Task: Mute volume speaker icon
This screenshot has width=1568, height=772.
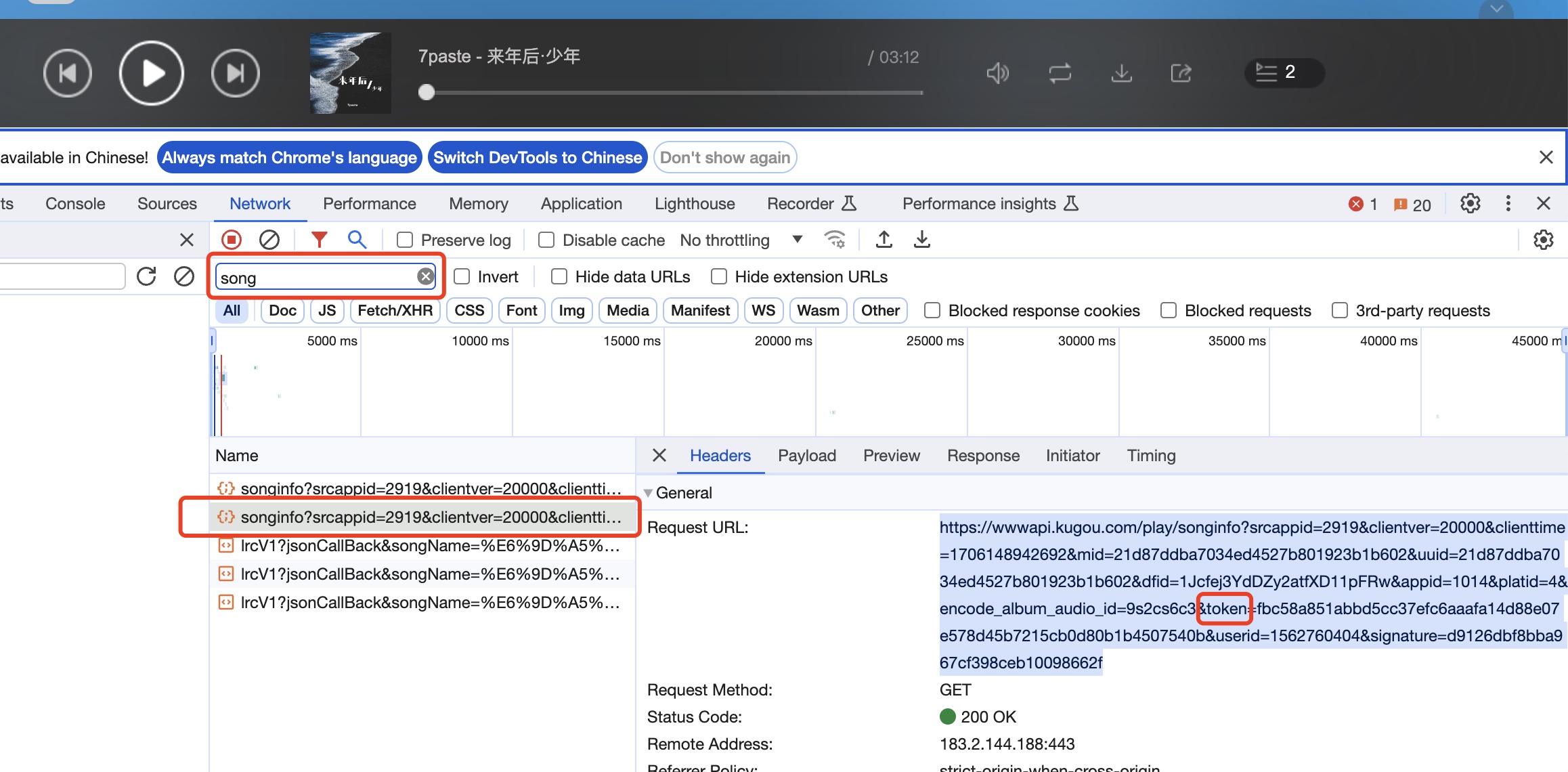Action: tap(997, 73)
